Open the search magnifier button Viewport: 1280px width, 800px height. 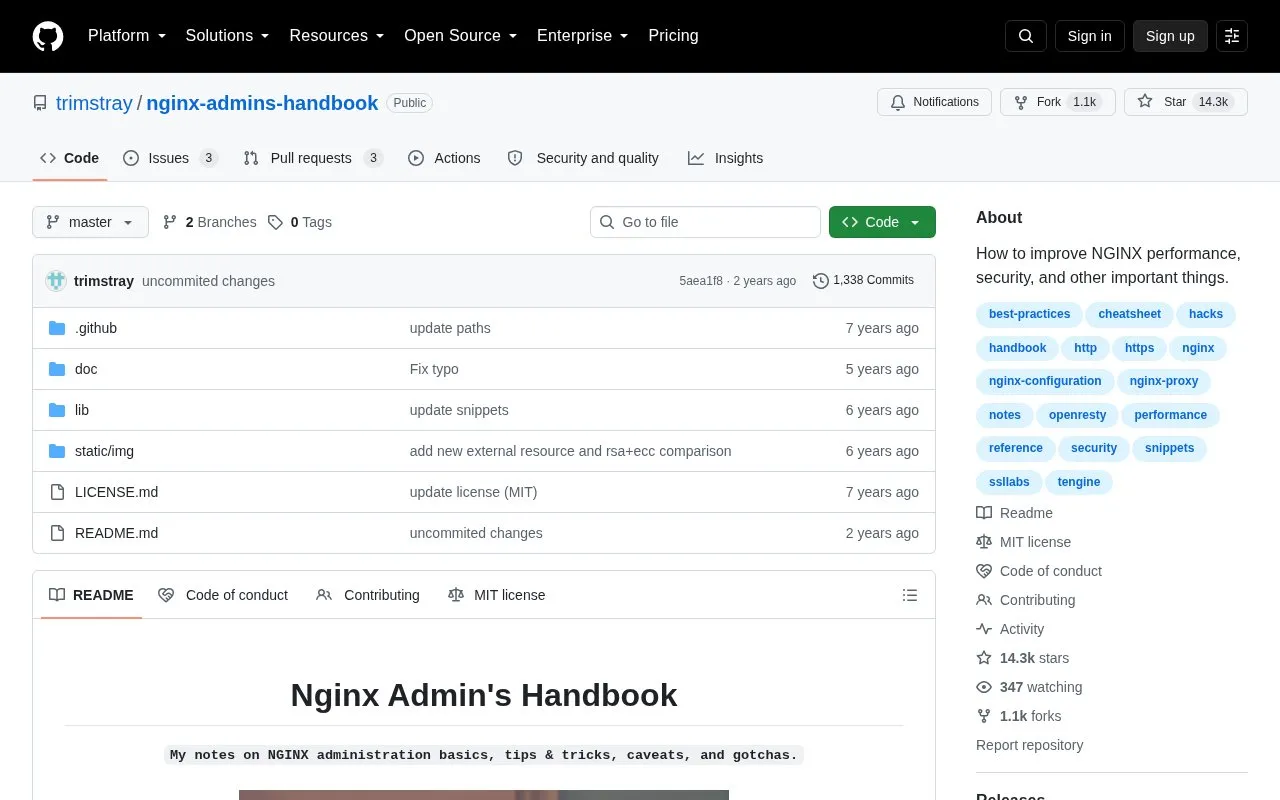coord(1026,36)
